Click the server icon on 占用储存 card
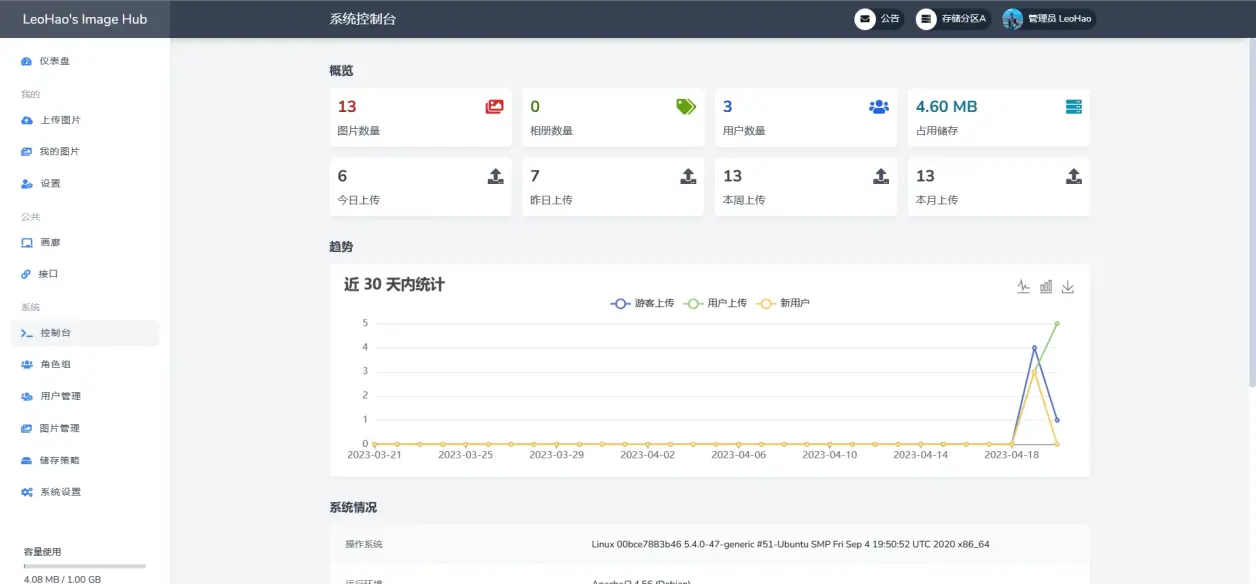The image size is (1256, 584). coord(1074,106)
